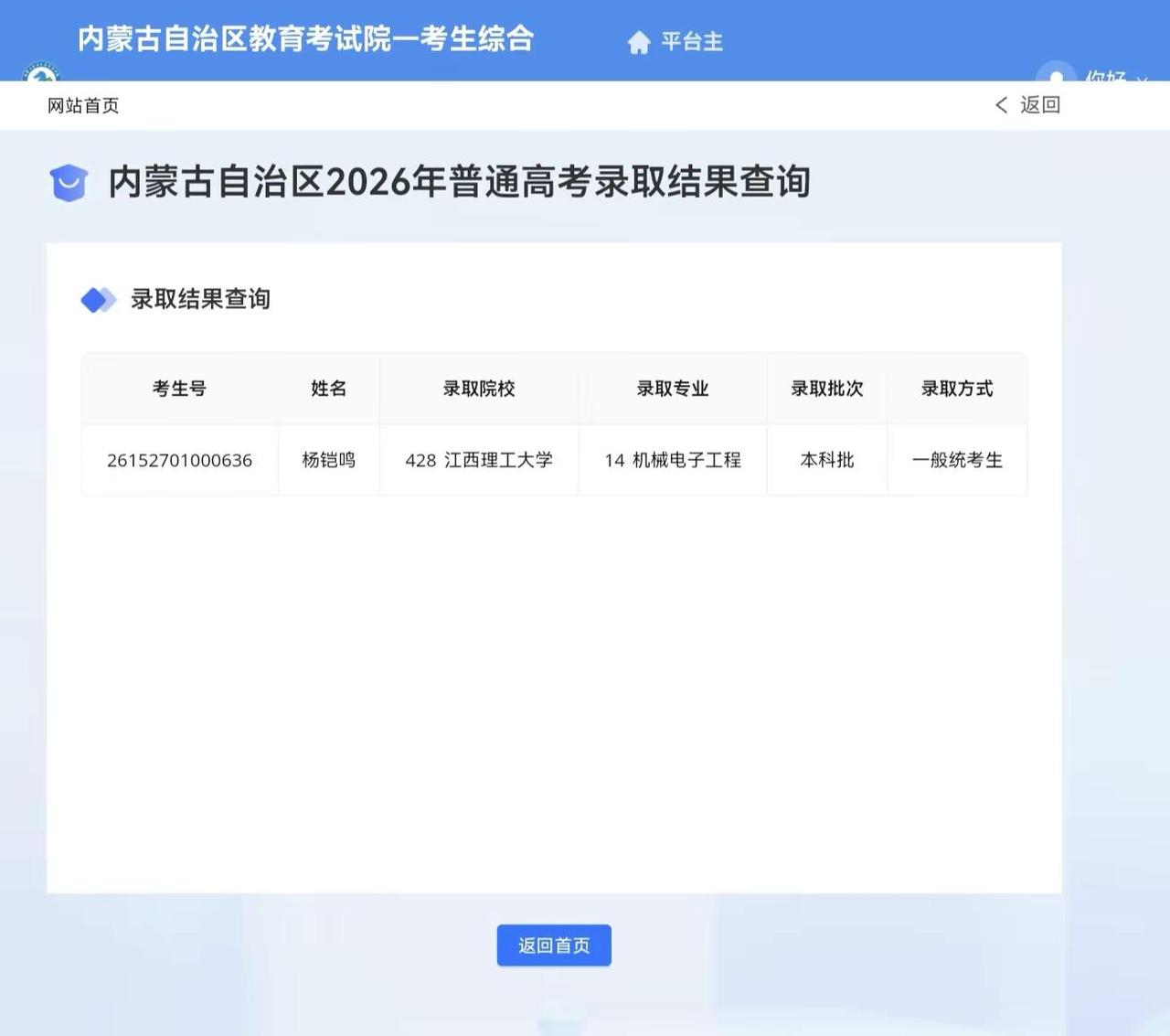Open the 平台主 header menu item
The image size is (1170, 1036).
point(692,41)
